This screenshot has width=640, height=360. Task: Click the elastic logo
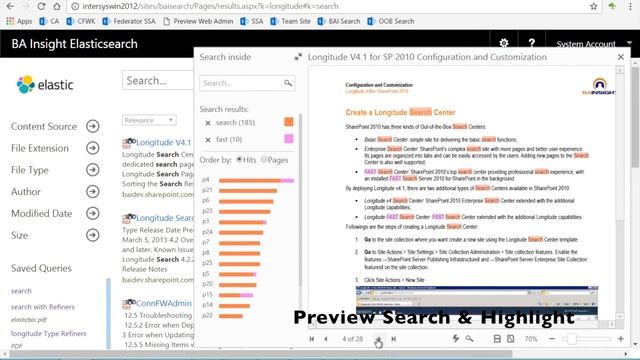pyautogui.click(x=45, y=84)
